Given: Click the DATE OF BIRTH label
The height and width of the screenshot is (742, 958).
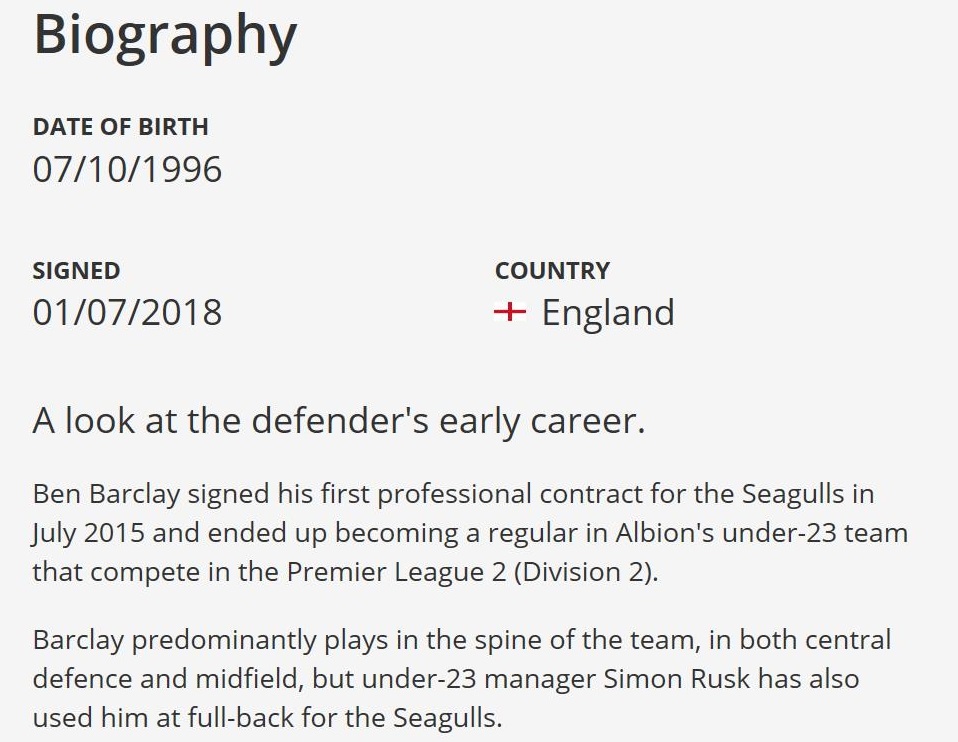Looking at the screenshot, I should (x=120, y=127).
